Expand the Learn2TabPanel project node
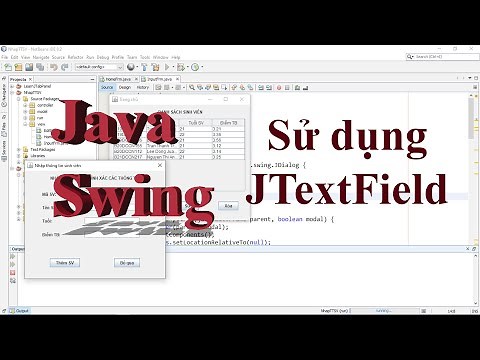Screen dimensions: 480x360 [12, 86]
